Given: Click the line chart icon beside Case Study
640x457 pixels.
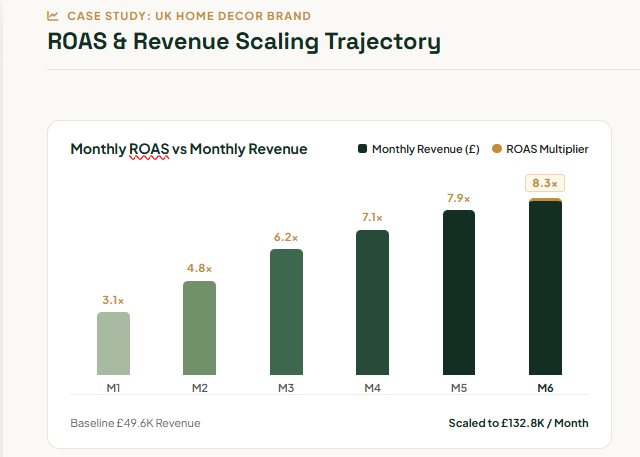Looking at the screenshot, I should coord(53,16).
